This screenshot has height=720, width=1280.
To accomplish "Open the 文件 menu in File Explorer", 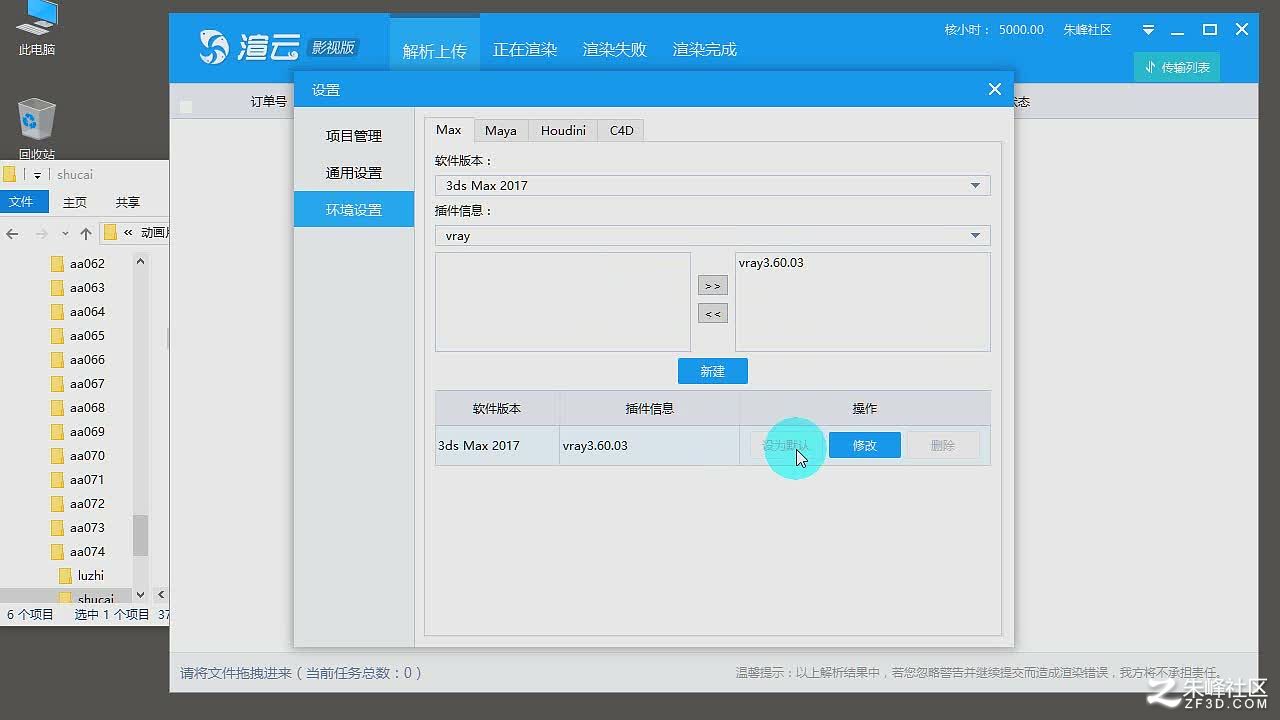I will 21,202.
